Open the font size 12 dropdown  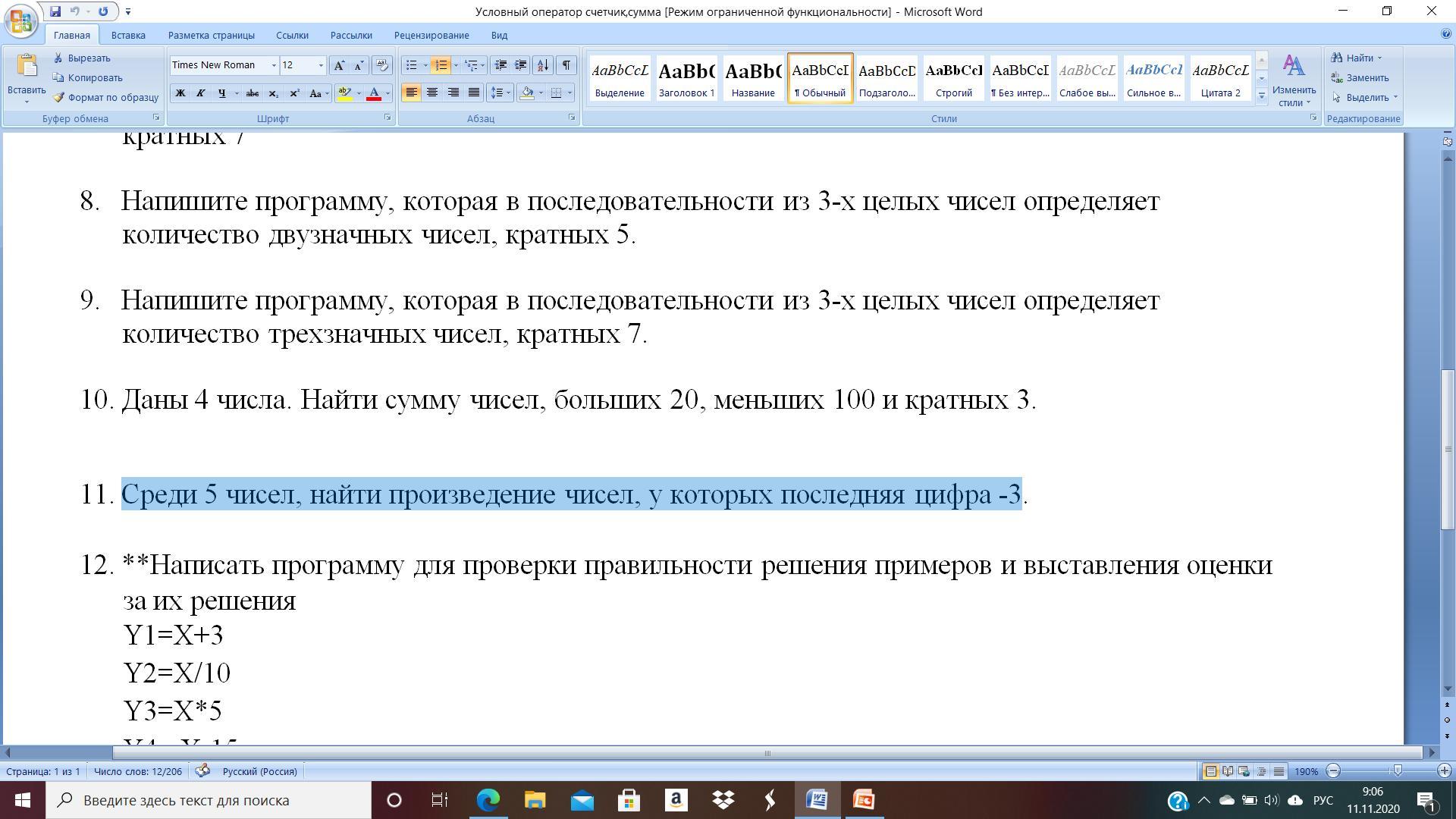[321, 65]
